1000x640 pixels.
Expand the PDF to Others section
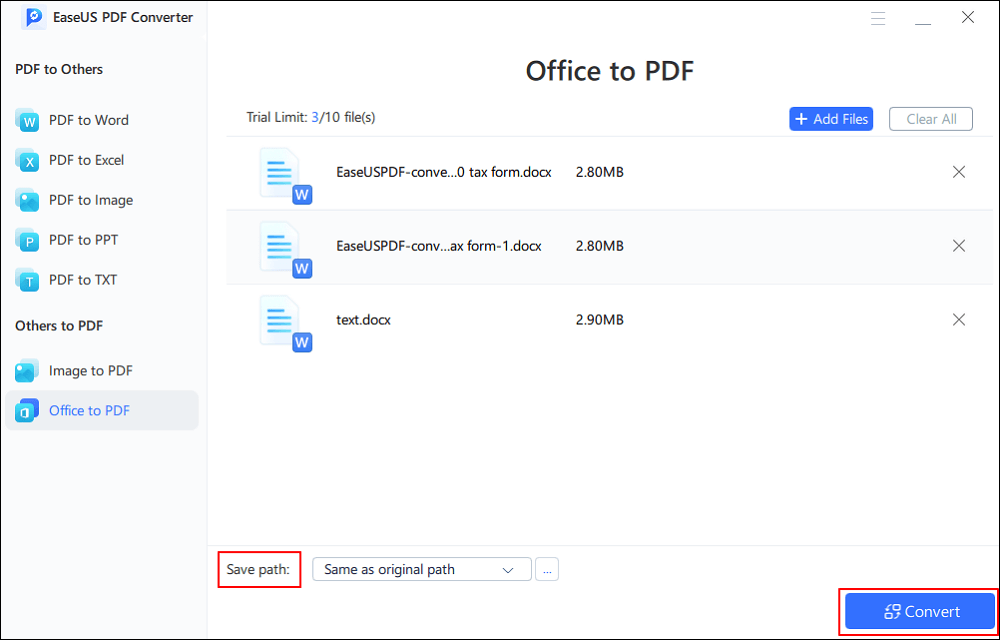point(58,69)
